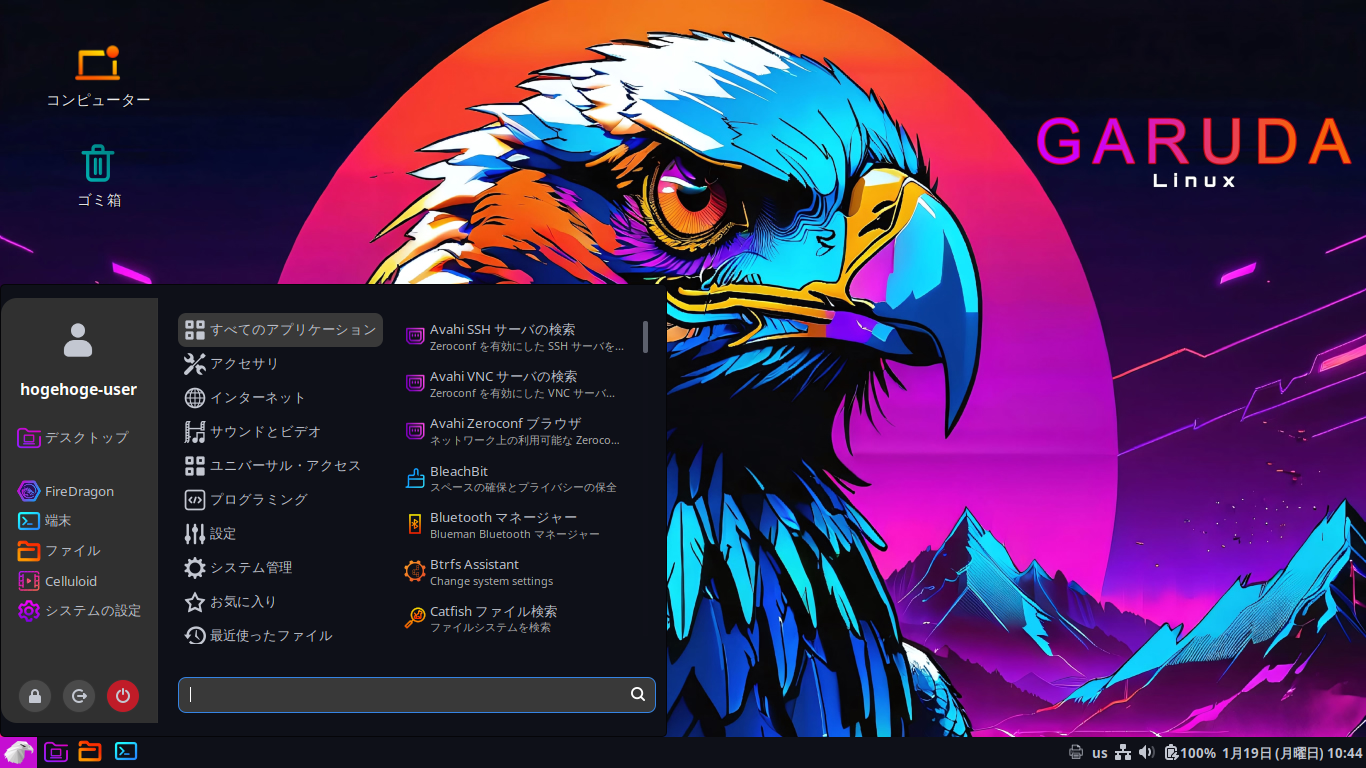The image size is (1366, 768).
Task: Click the application list scrollbar
Action: [x=646, y=337]
